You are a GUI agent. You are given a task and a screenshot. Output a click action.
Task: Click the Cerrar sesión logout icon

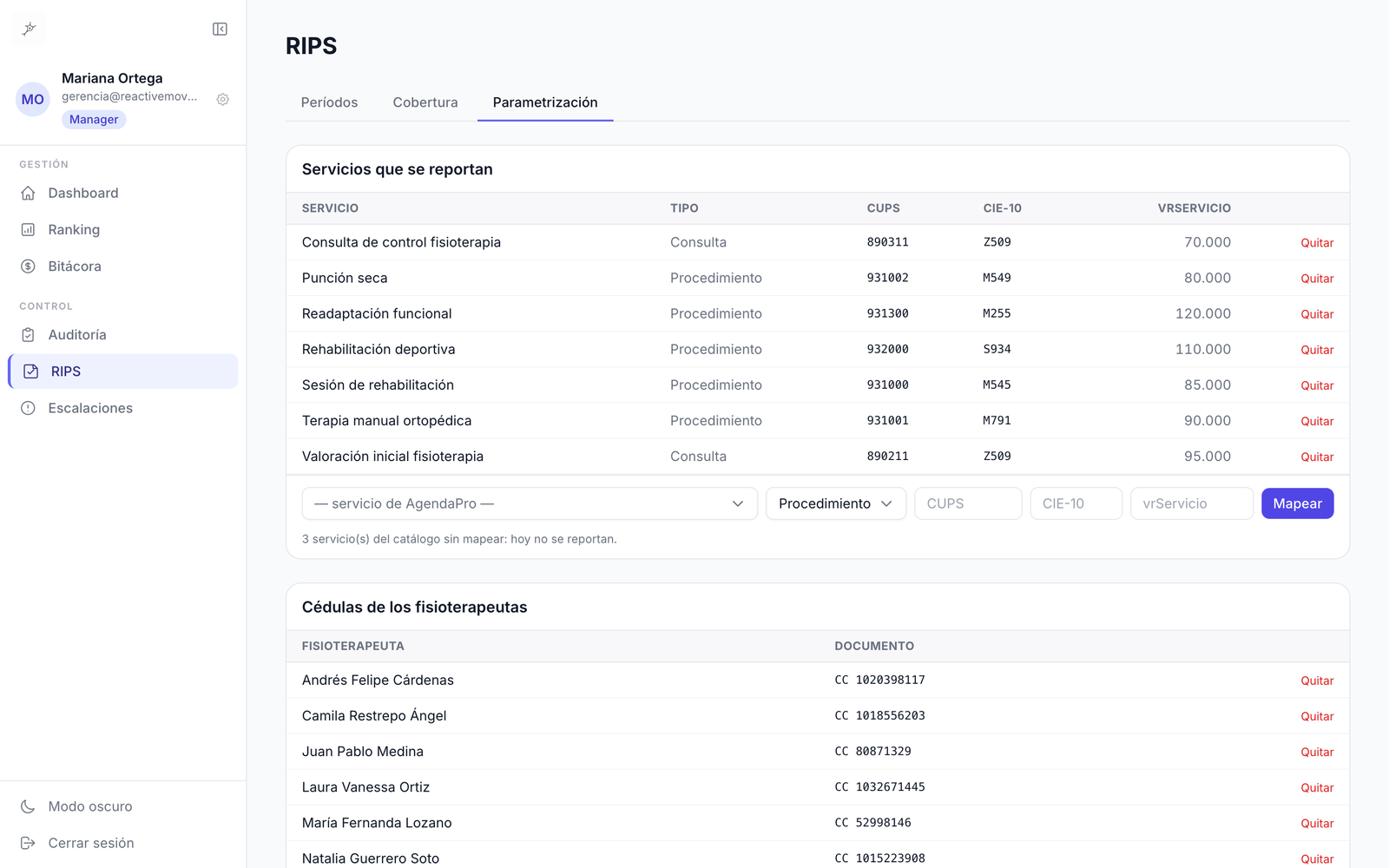[28, 843]
